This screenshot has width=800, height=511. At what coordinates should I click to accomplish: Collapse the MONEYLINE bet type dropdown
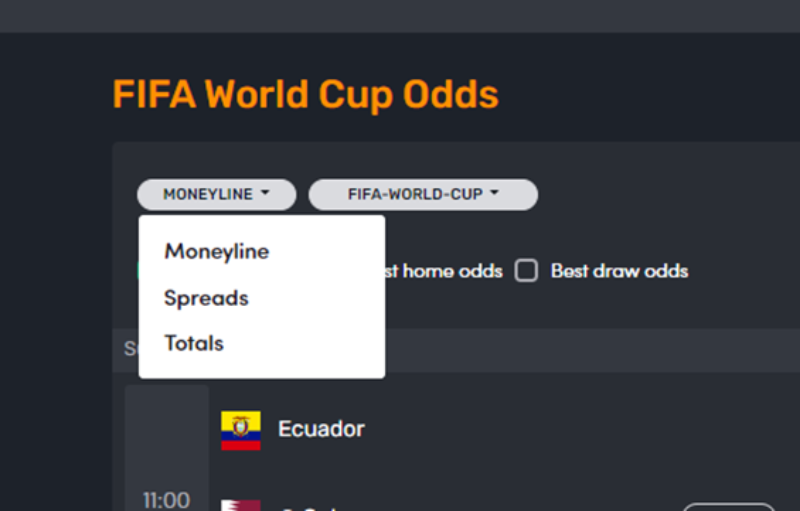pos(217,194)
